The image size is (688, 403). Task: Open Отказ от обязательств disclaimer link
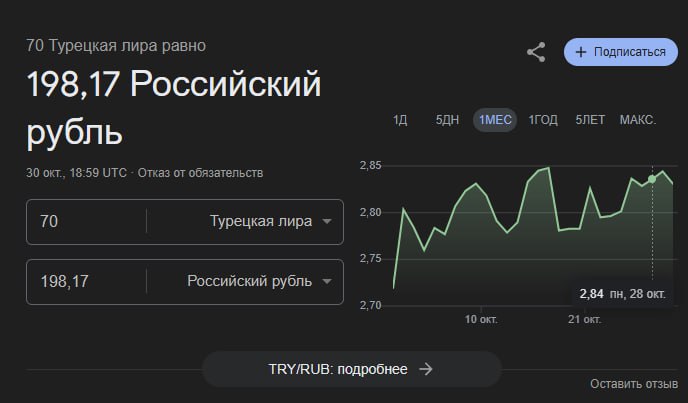(201, 173)
